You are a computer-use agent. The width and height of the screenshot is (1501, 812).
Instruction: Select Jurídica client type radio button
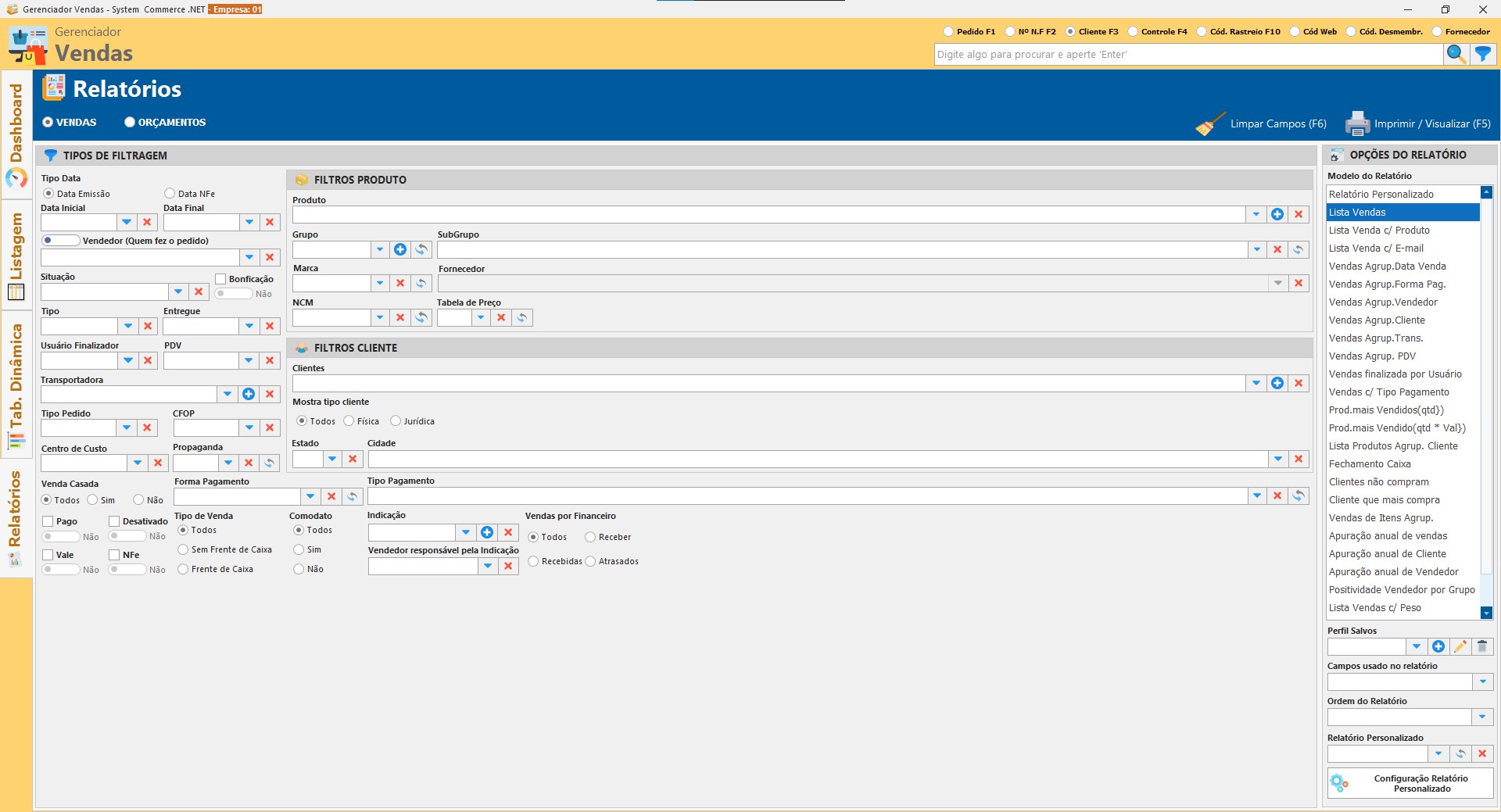click(x=396, y=421)
